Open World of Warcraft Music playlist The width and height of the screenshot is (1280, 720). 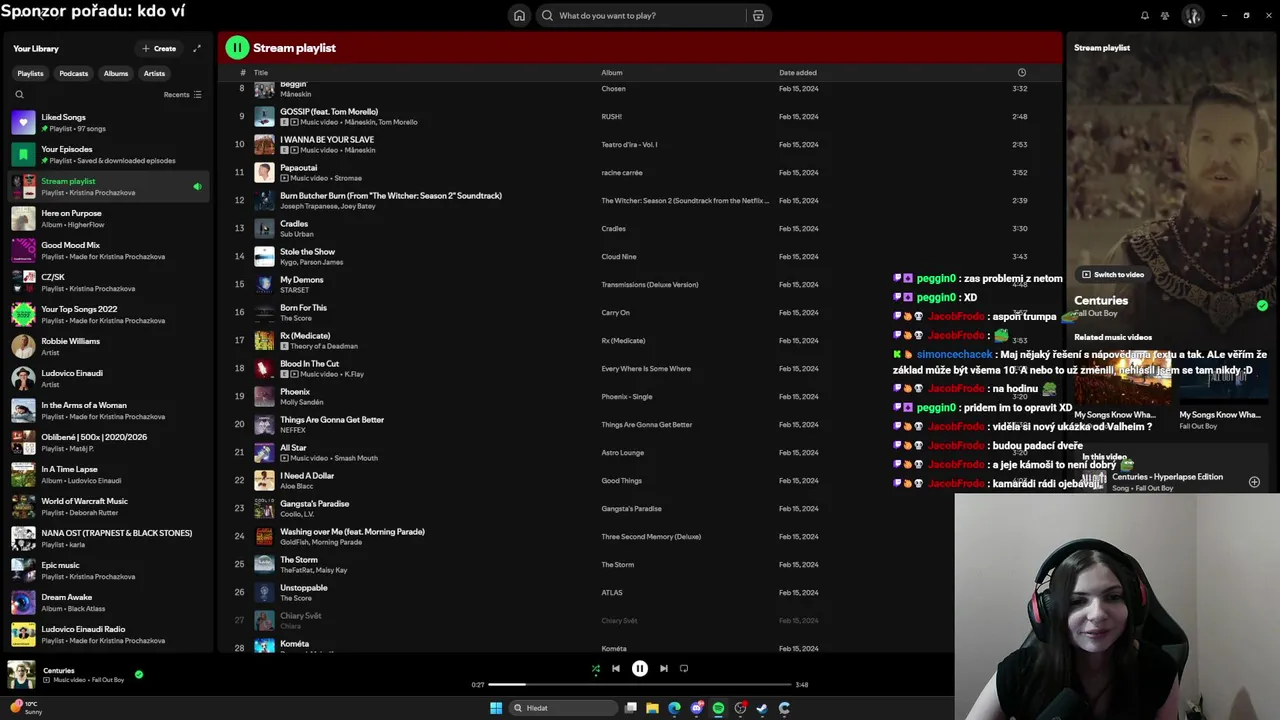point(110,506)
